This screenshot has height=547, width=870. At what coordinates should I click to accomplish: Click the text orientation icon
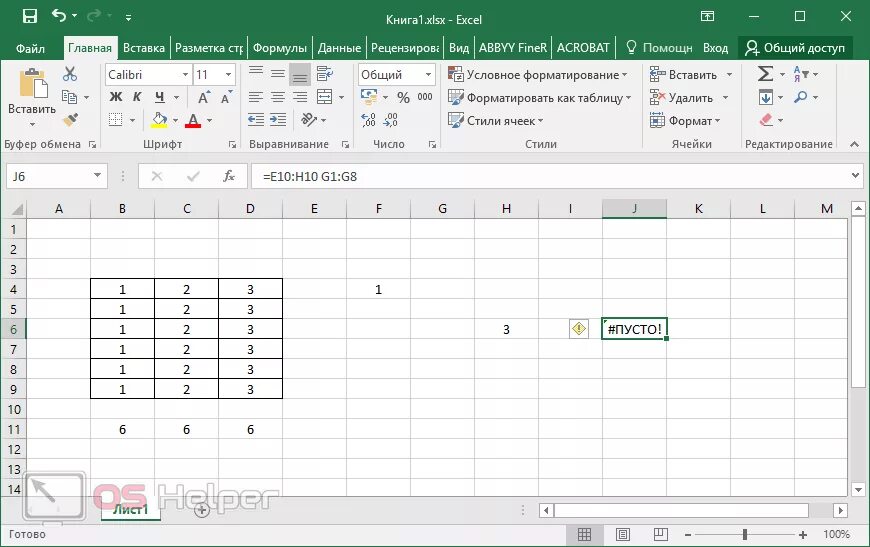tap(309, 120)
